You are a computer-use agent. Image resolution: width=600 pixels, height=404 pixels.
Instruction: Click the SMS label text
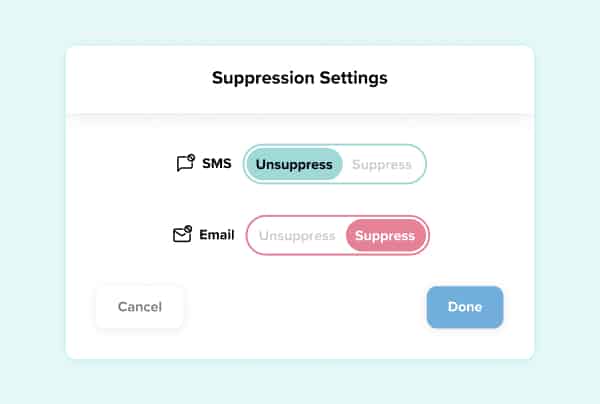216,163
